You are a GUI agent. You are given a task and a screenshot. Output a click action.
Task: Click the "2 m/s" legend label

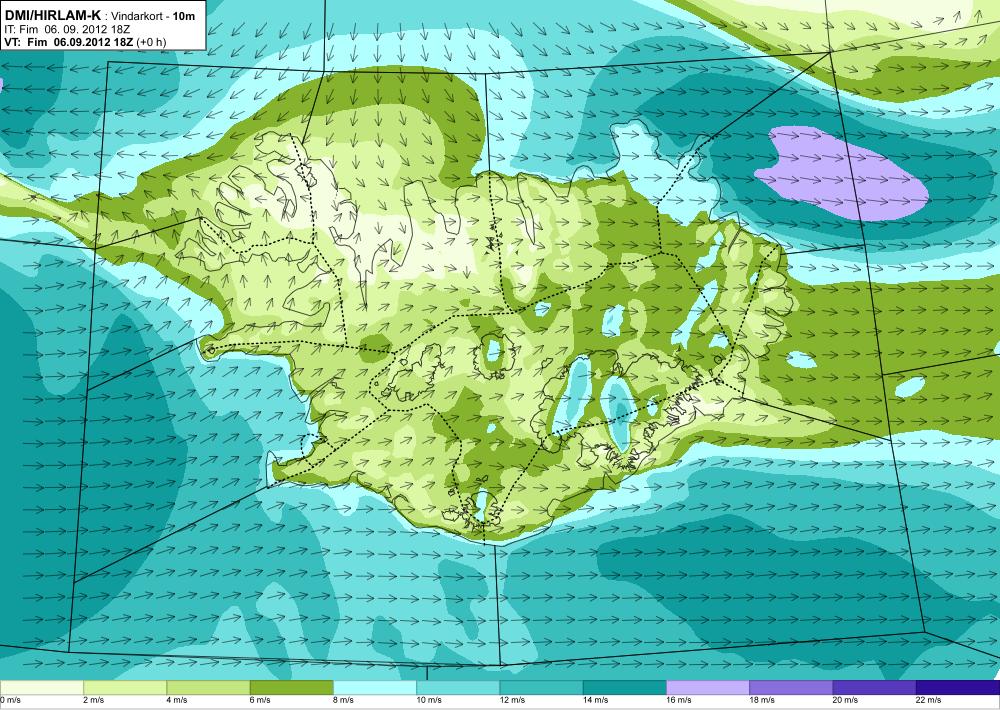tap(94, 700)
